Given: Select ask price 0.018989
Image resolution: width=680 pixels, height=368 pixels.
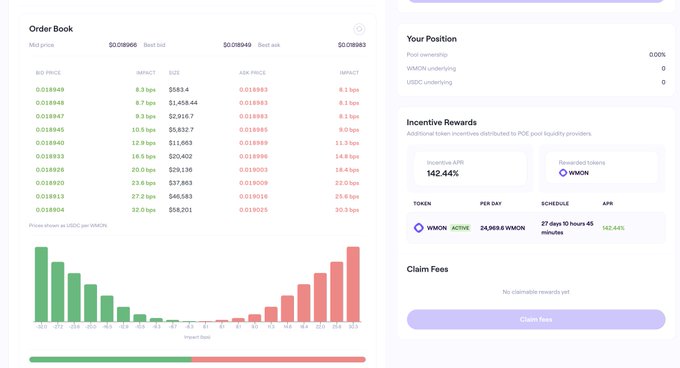Looking at the screenshot, I should coord(253,143).
